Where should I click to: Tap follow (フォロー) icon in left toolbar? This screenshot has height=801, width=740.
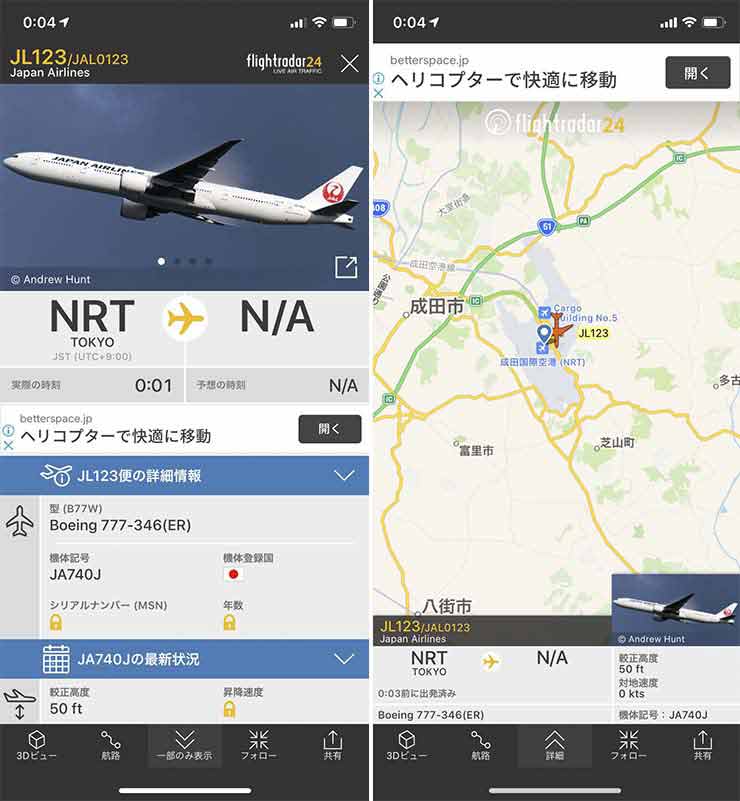(x=258, y=745)
